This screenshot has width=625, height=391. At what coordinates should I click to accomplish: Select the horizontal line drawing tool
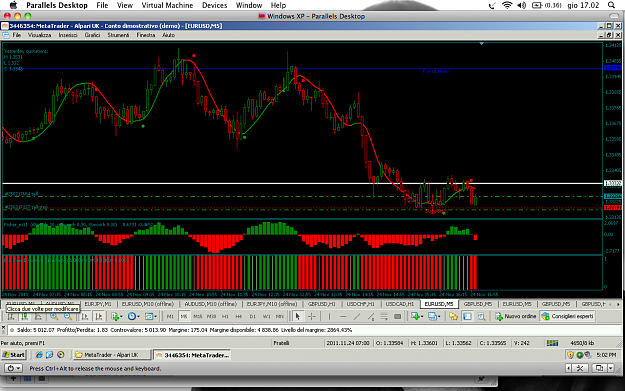(x=343, y=316)
